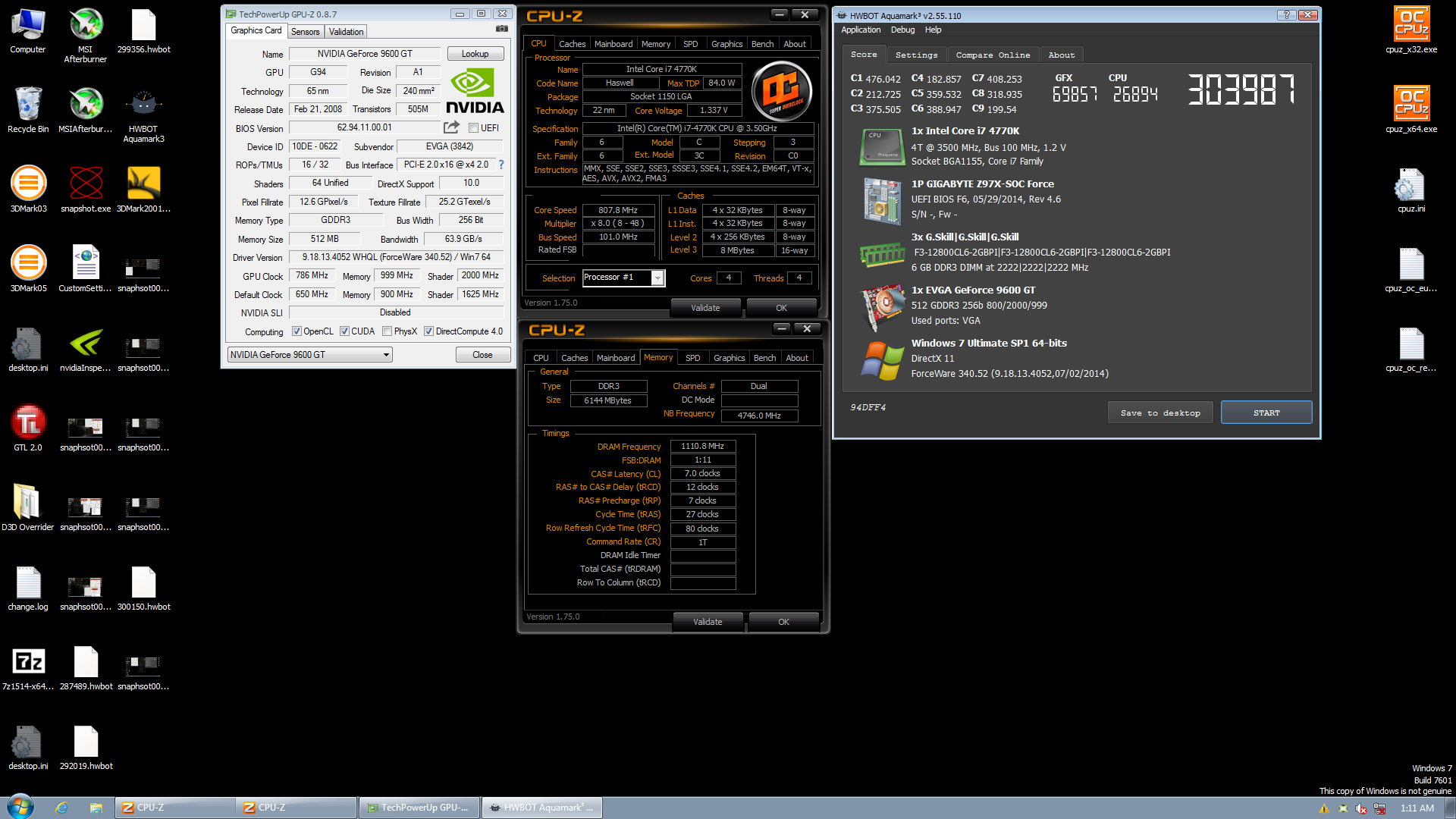Open the Application menu in Aquamark3
This screenshot has width=1456, height=819.
(x=861, y=30)
